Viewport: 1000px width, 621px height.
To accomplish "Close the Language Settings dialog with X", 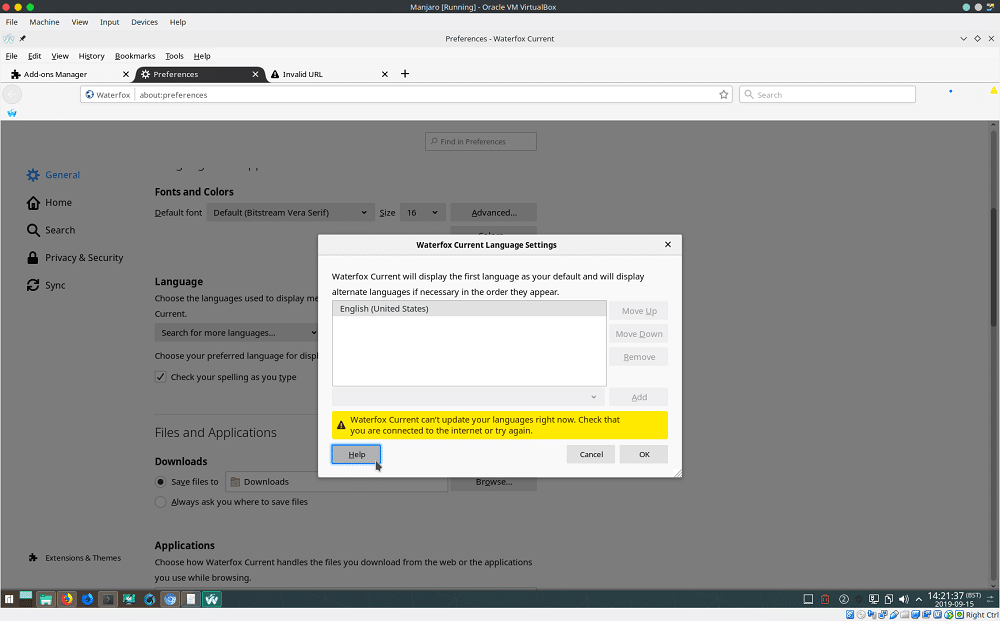I will (x=668, y=245).
